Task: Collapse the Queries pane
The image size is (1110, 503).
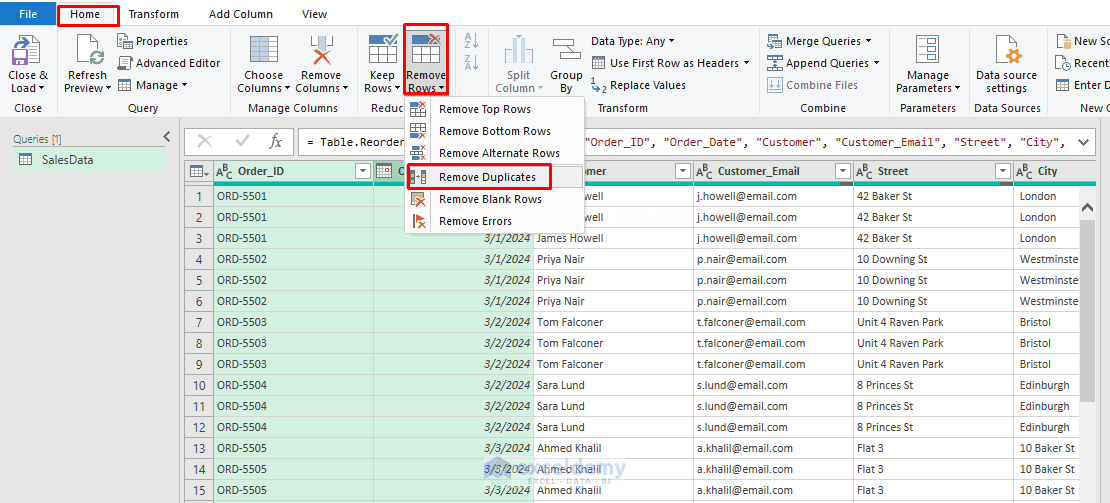Action: (x=167, y=137)
